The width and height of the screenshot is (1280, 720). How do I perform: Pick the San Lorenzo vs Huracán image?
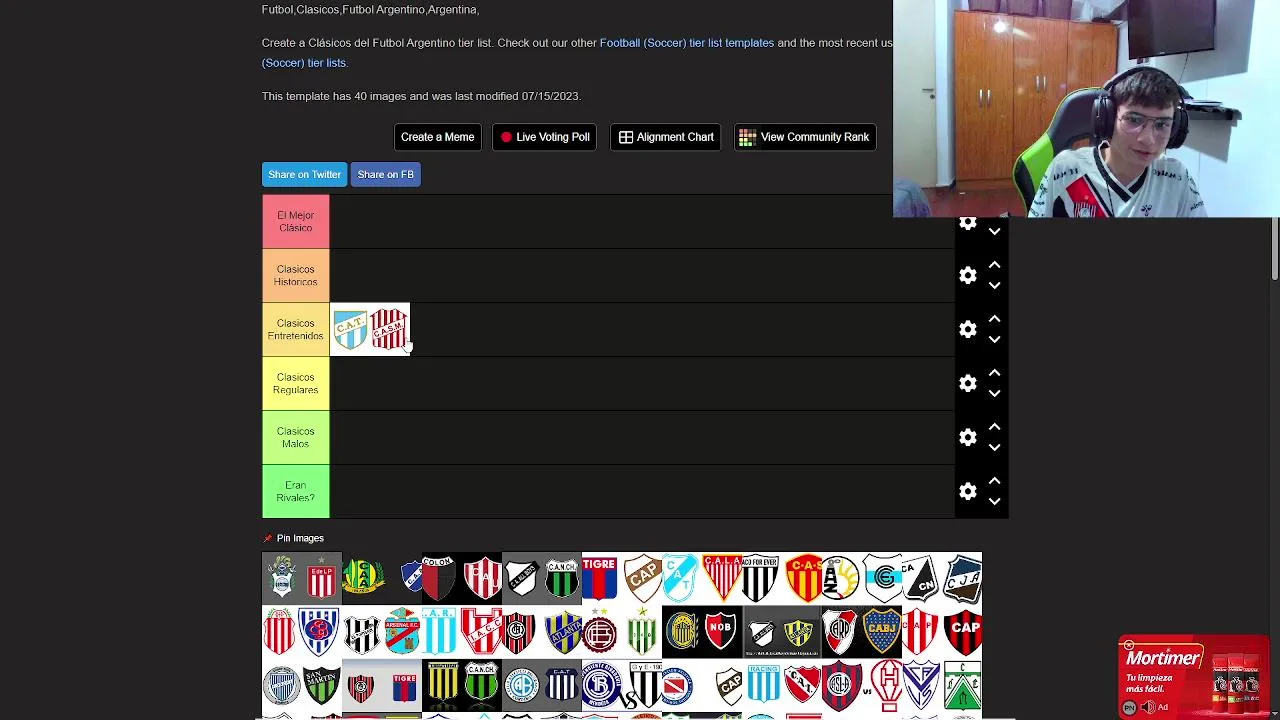[862, 686]
